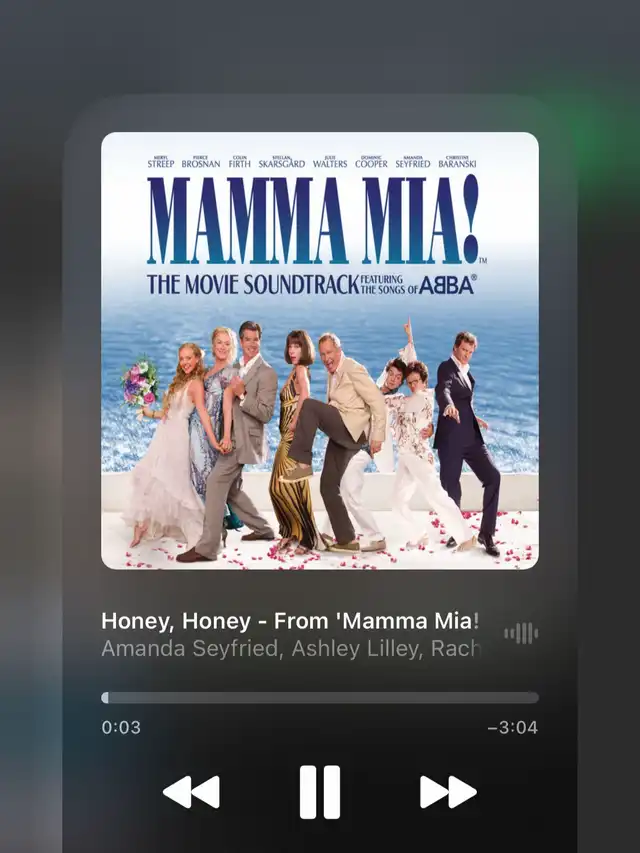Click the STREEP name on cover
640x853 pixels.
click(161, 162)
